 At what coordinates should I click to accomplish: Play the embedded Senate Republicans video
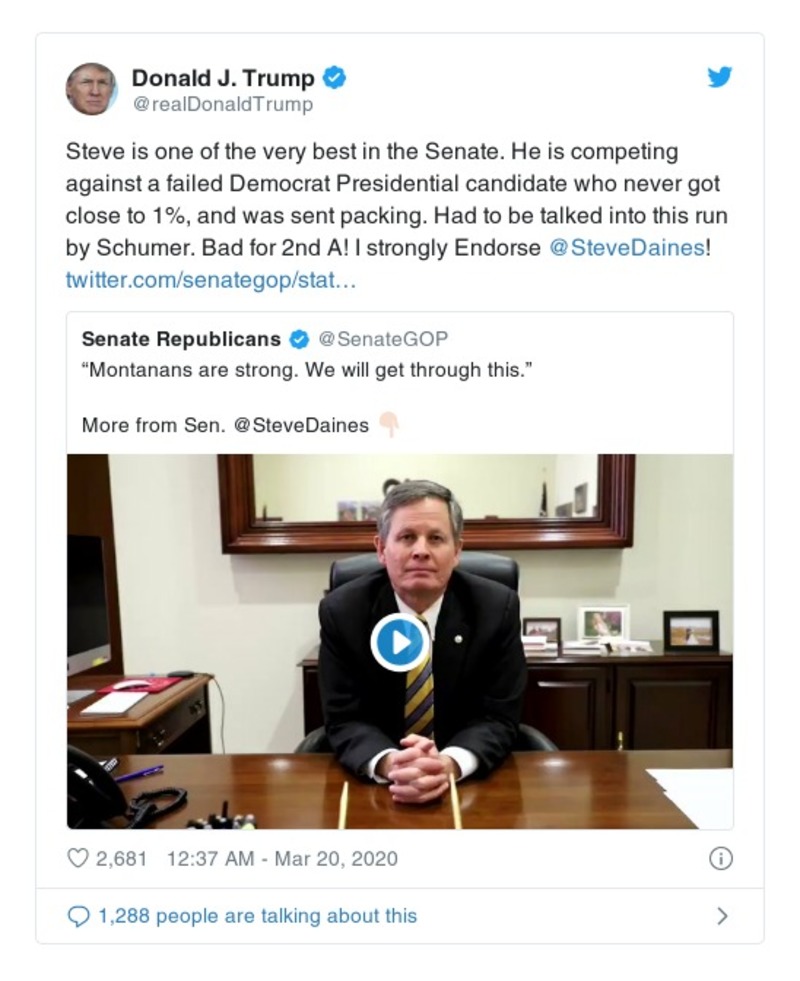coord(400,642)
